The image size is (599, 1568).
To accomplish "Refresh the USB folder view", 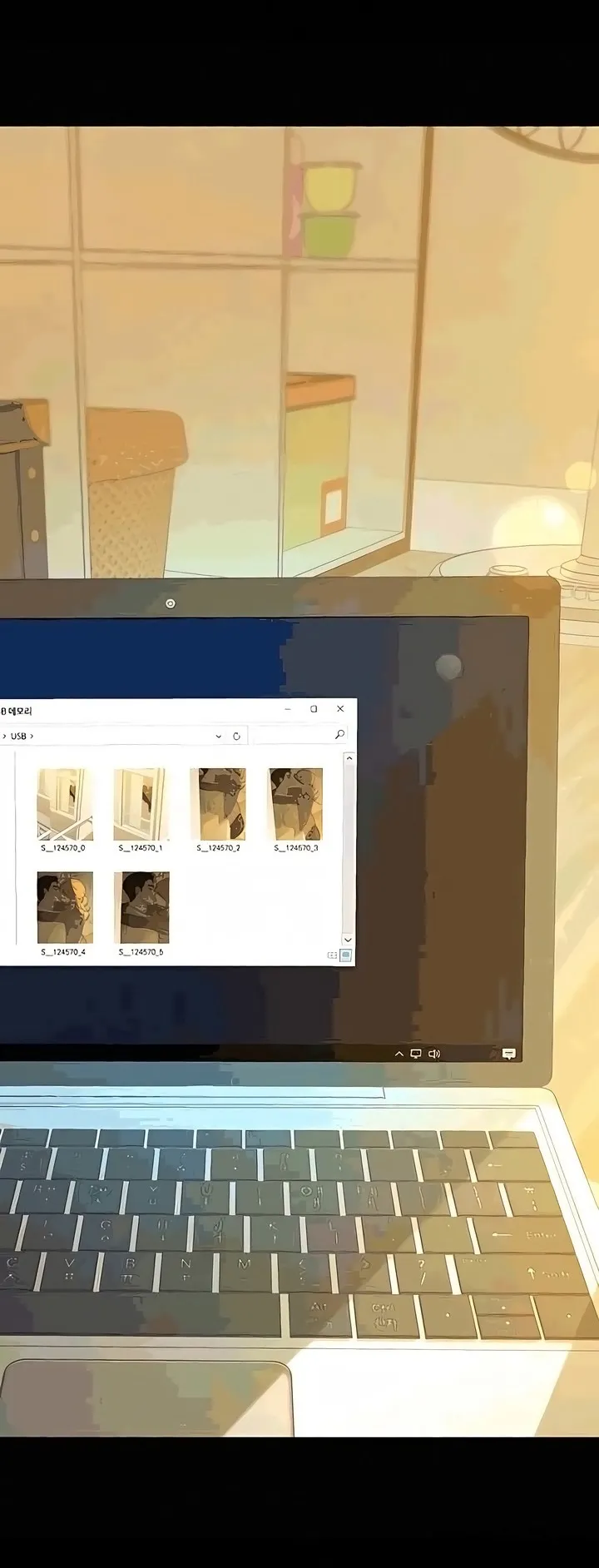I will [236, 737].
